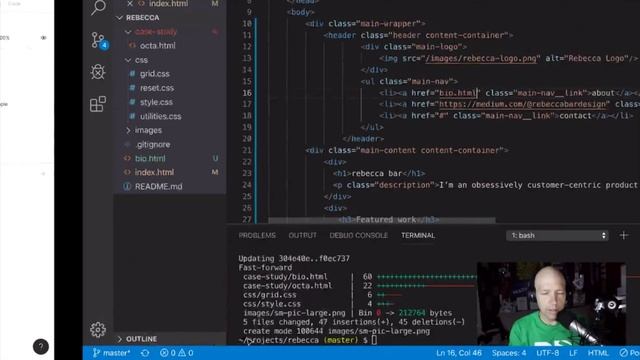This screenshot has height=360, width=640.
Task: Open errors and warnings count in status bar
Action: 176,353
